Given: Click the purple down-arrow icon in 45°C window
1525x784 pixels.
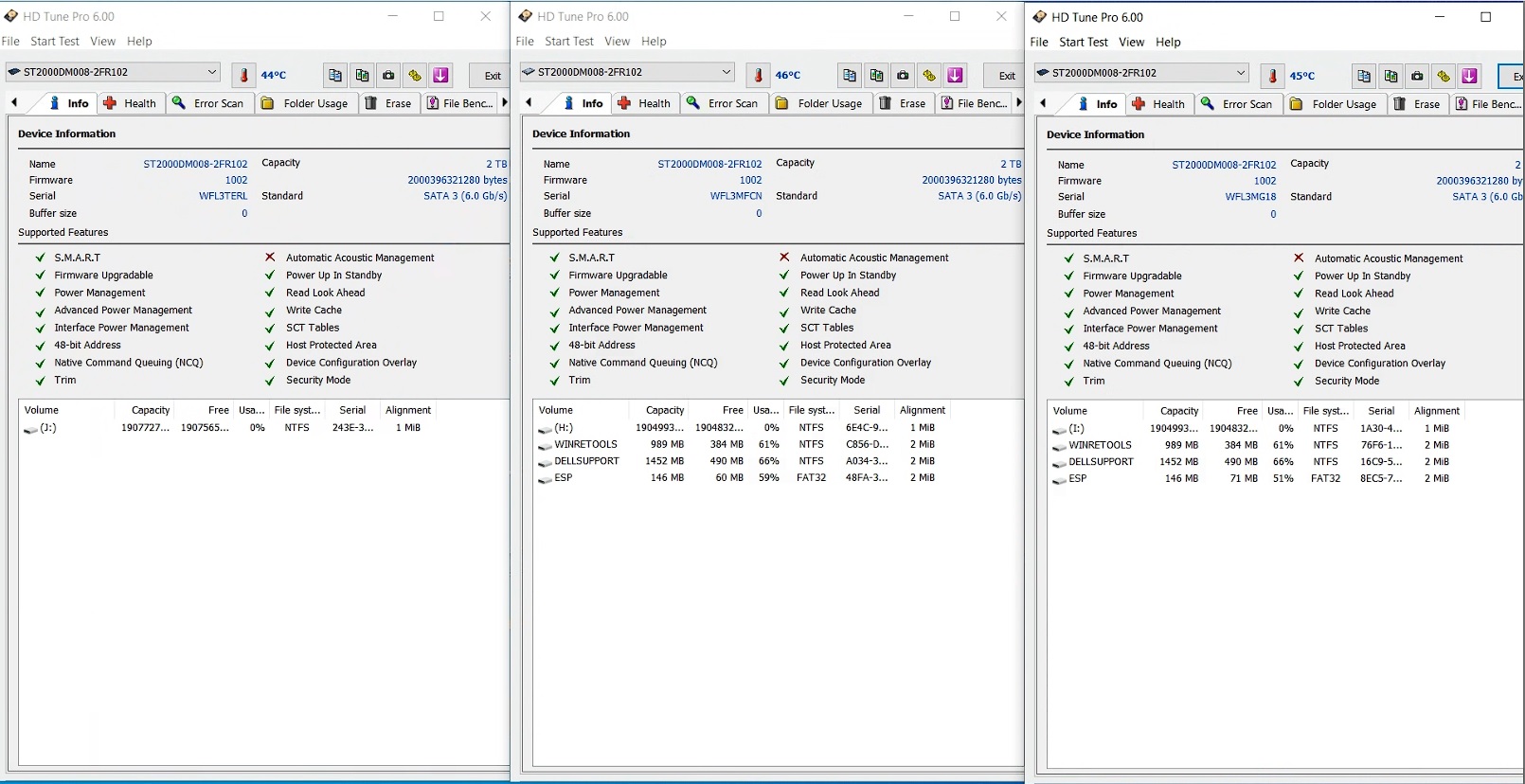Looking at the screenshot, I should click(1470, 76).
